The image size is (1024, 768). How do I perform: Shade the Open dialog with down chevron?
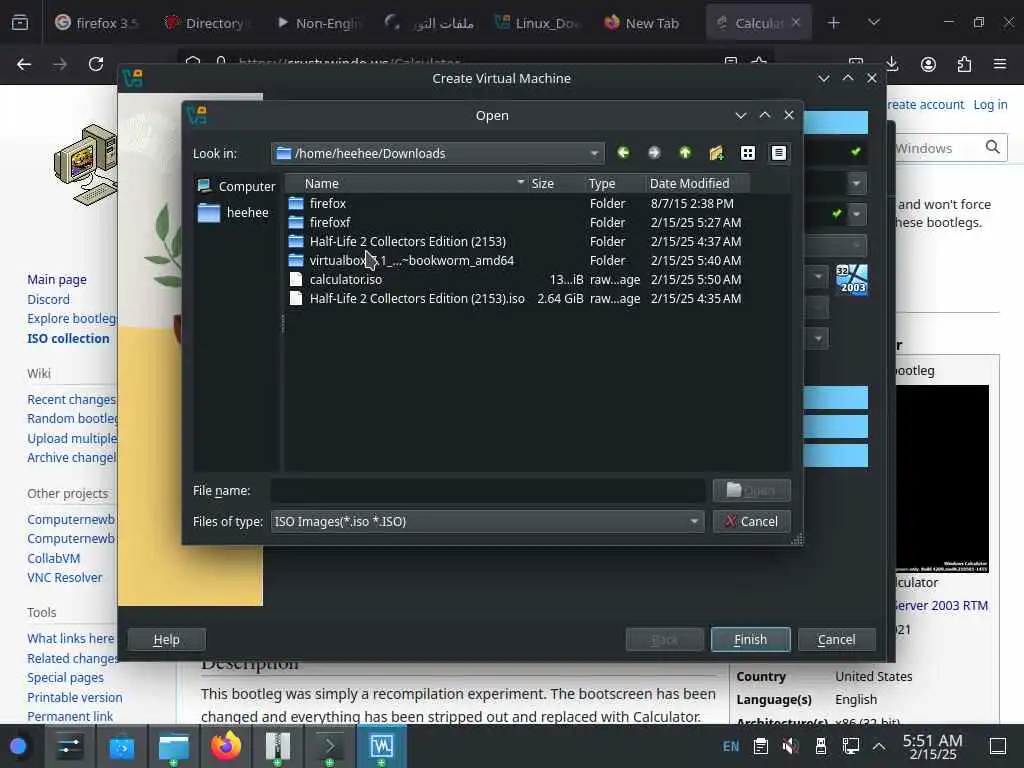click(741, 116)
